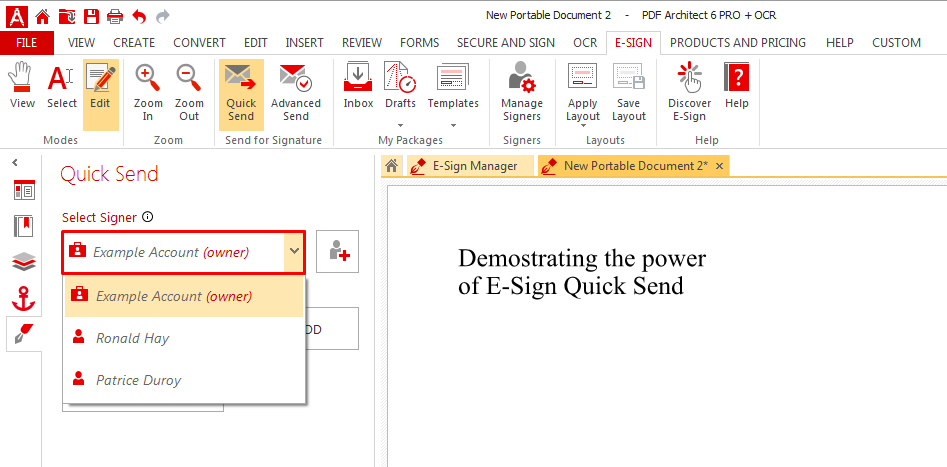Image resolution: width=947 pixels, height=467 pixels.
Task: Open the anchor destinations sidebar panel
Action: click(x=24, y=298)
